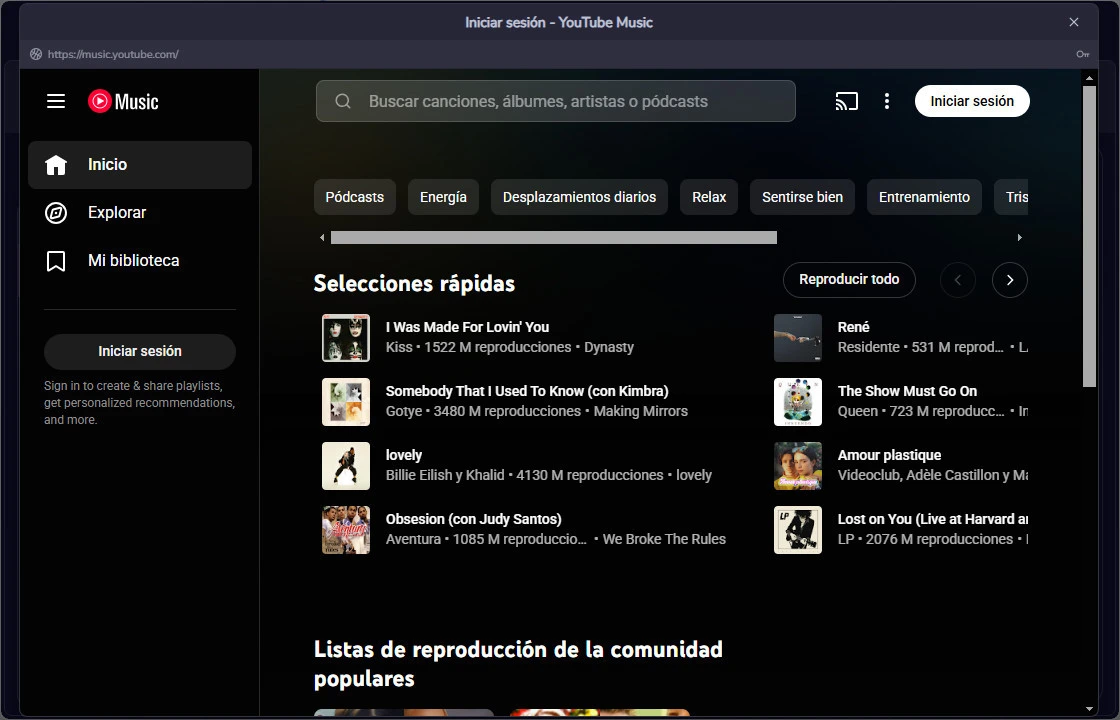Click Reproducir todo for Selecciones rápidas
The height and width of the screenshot is (720, 1120).
849,280
